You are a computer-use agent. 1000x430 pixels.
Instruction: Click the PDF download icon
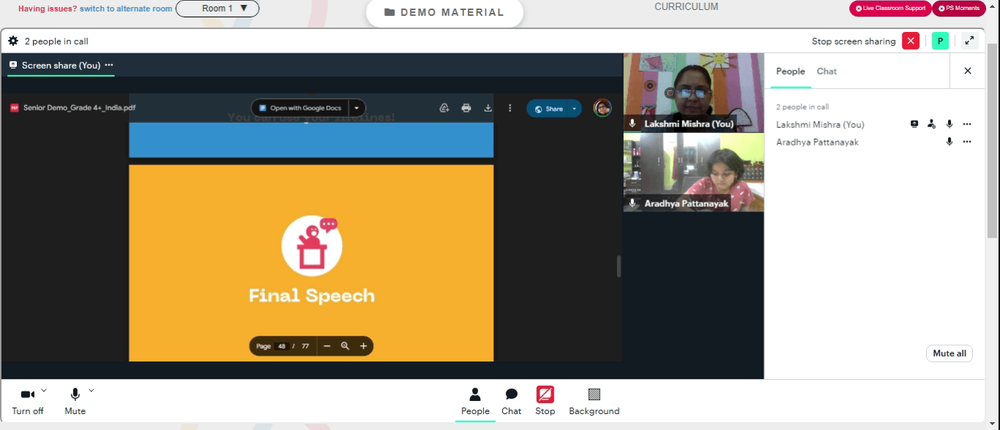[x=488, y=108]
